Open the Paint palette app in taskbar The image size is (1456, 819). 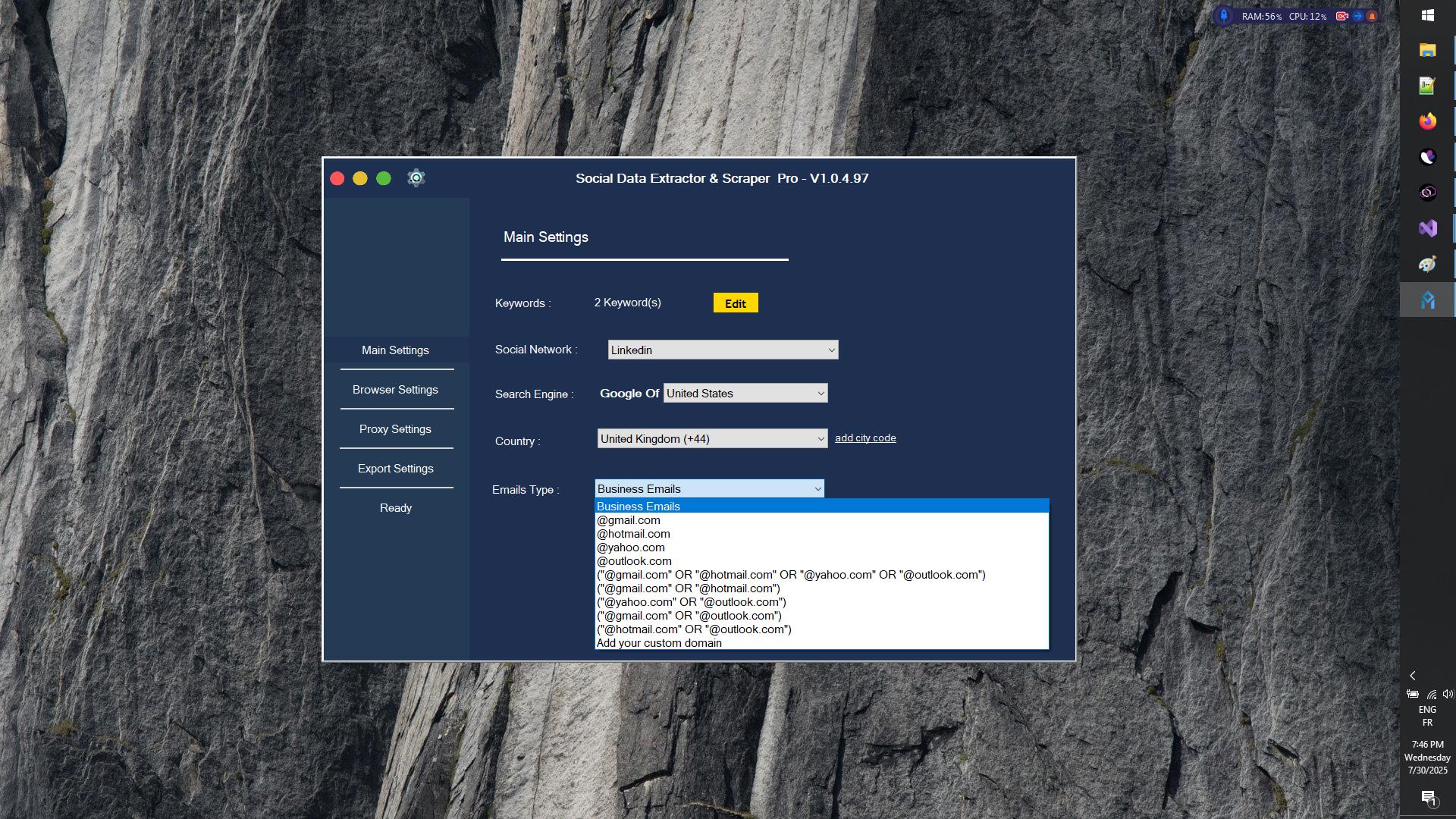point(1427,264)
